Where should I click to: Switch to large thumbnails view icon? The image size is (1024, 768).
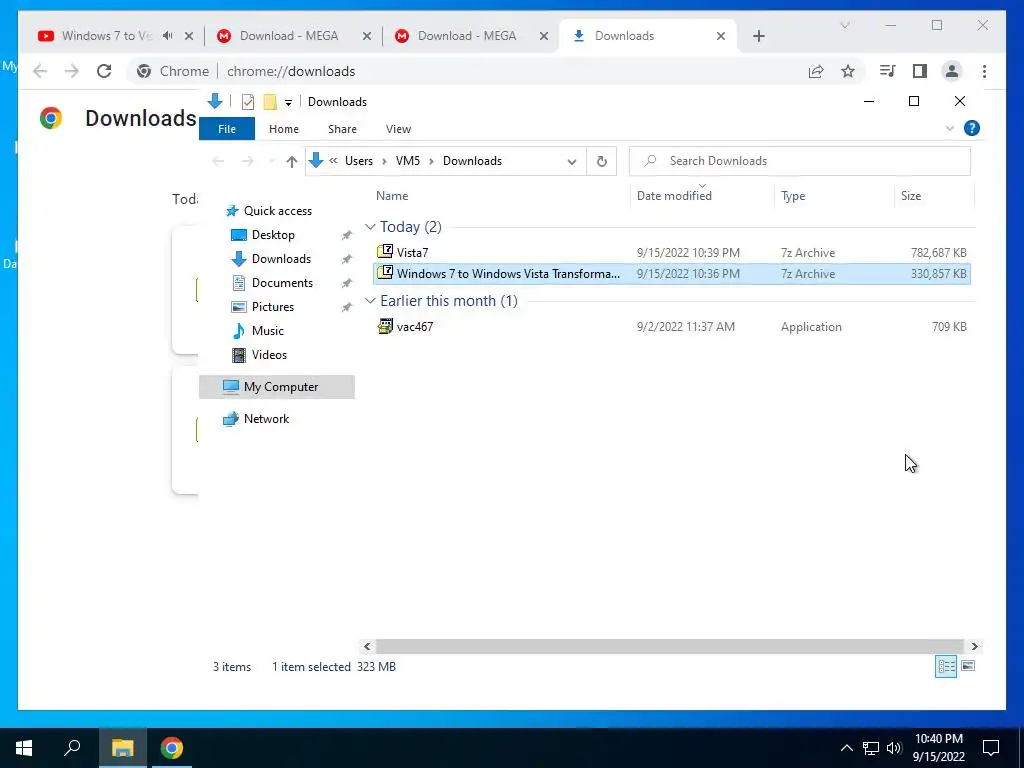point(968,666)
